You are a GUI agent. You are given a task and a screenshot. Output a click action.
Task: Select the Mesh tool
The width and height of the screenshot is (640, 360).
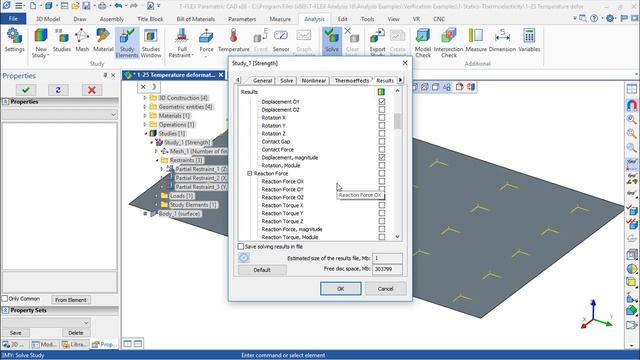tap(82, 40)
